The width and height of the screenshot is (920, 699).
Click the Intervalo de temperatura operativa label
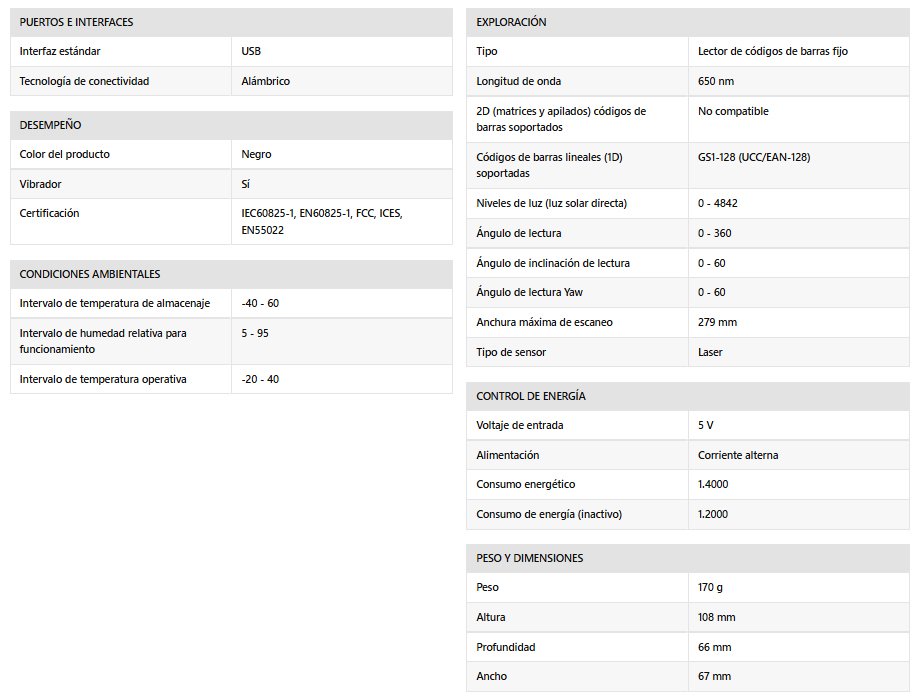pos(103,379)
